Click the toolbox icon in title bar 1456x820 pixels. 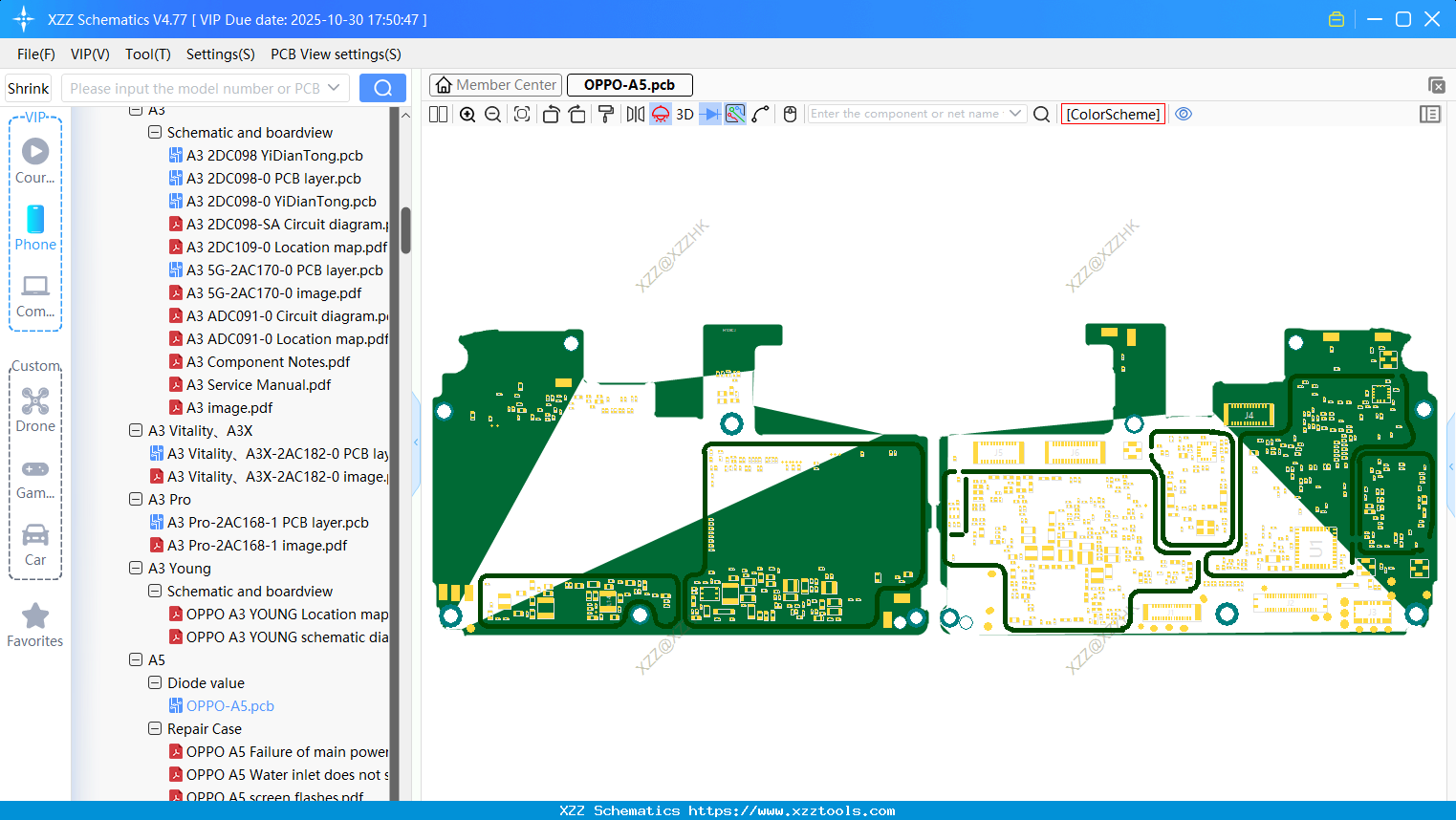tap(1336, 19)
